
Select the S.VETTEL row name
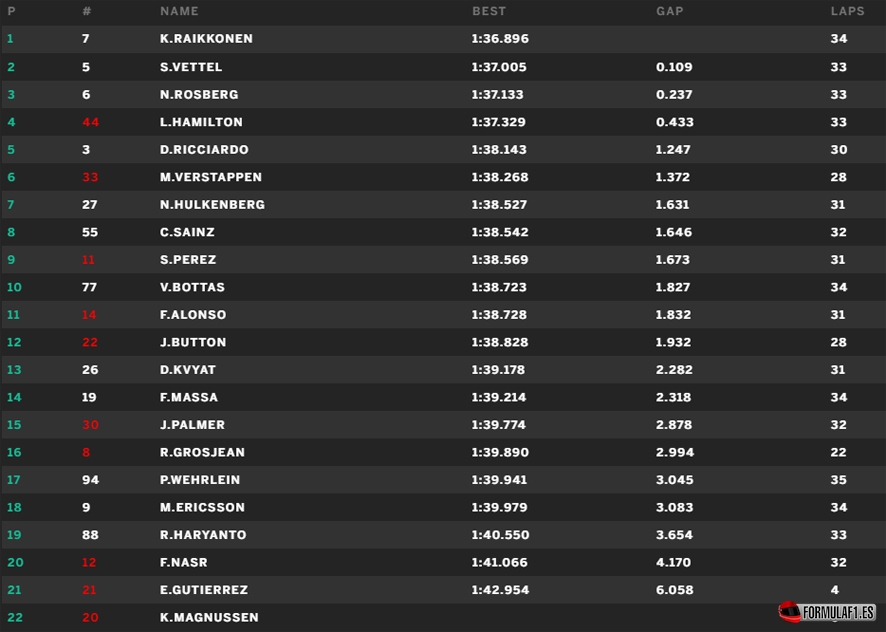click(191, 67)
